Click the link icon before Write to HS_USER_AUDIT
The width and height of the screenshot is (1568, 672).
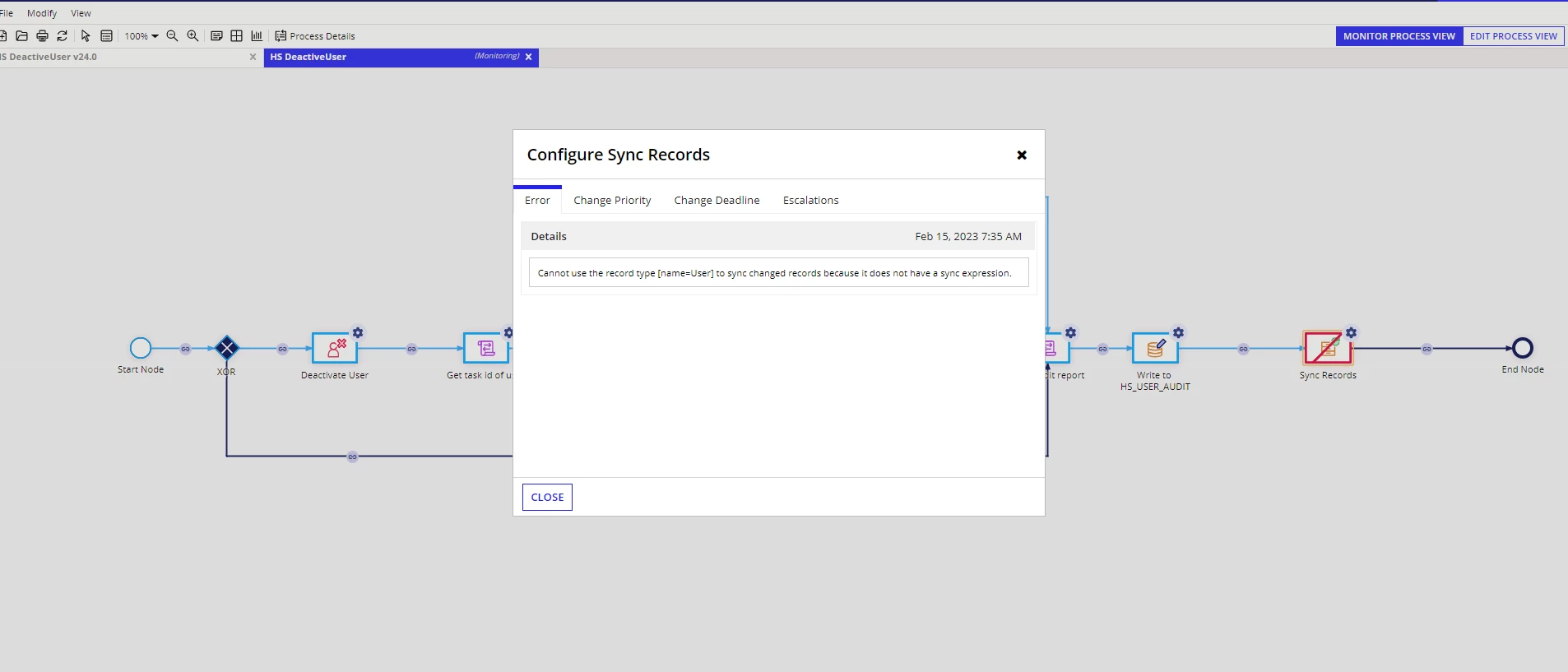[1103, 349]
